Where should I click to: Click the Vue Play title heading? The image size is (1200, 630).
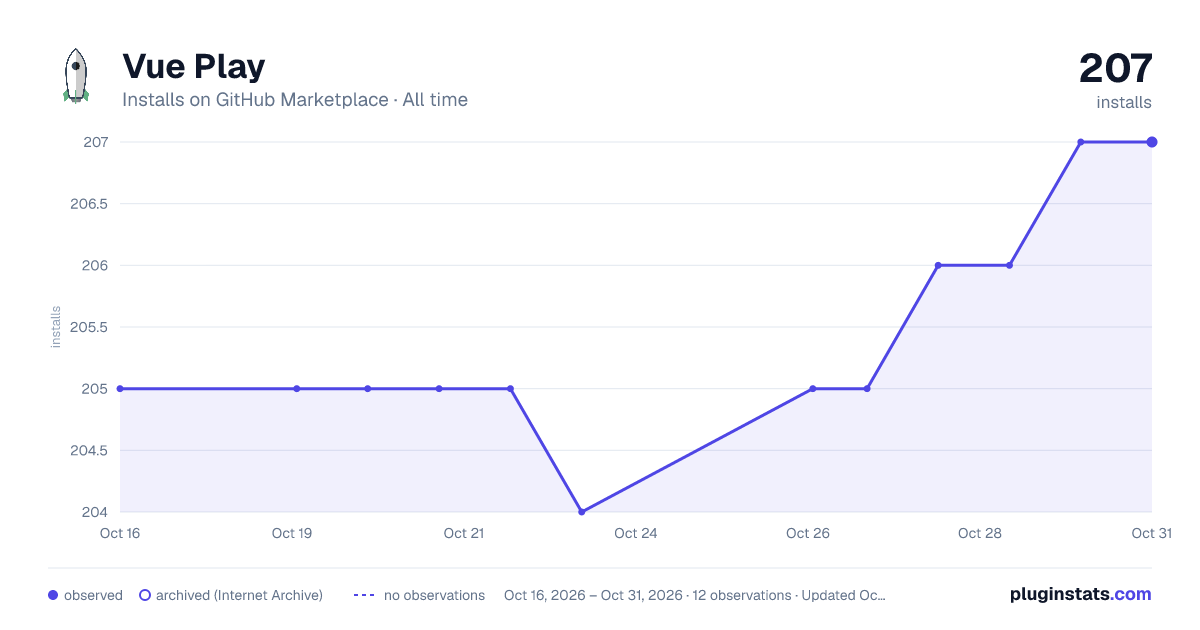pos(194,66)
